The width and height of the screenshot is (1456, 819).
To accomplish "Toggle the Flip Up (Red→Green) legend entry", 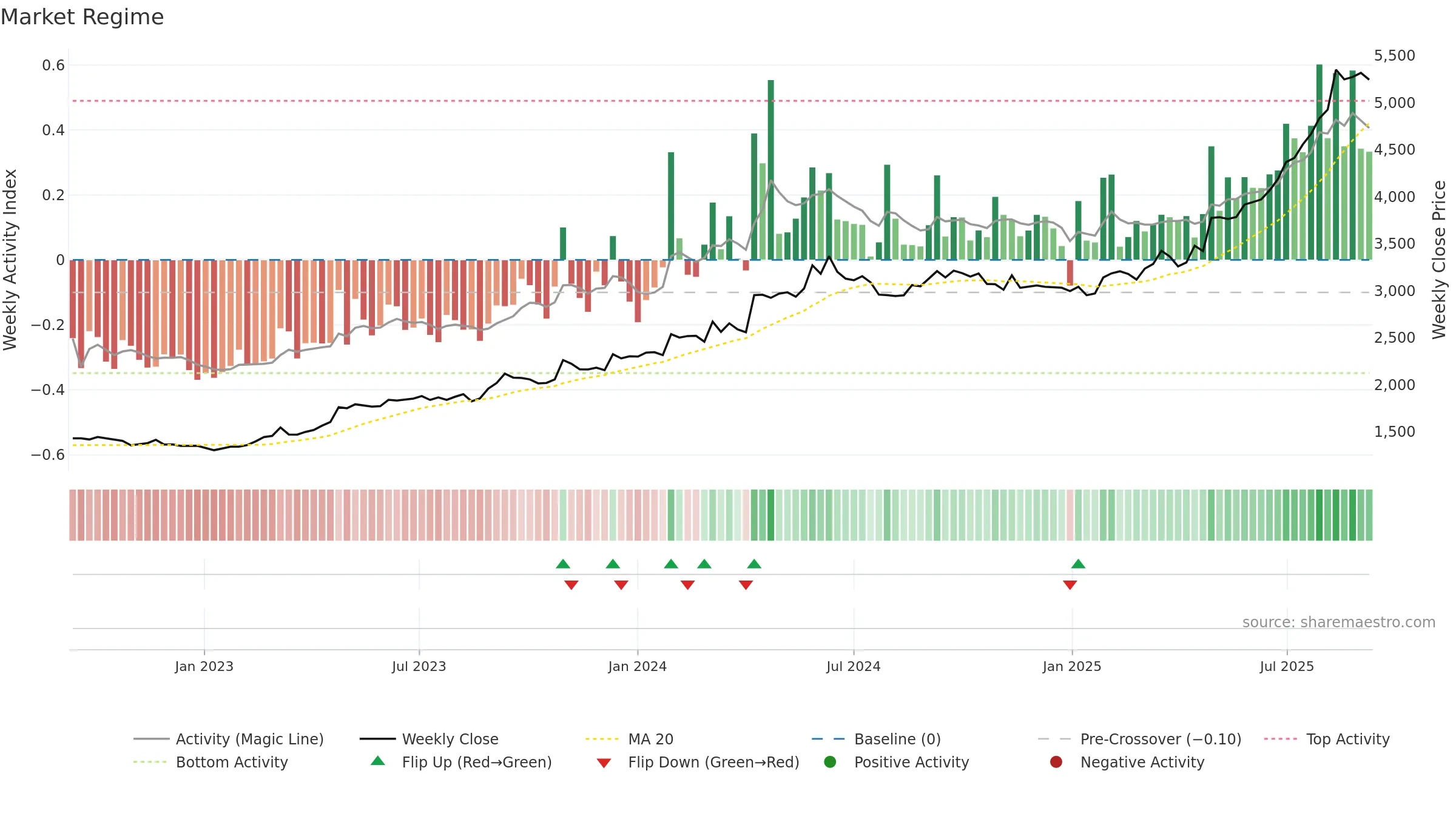I will (x=461, y=762).
